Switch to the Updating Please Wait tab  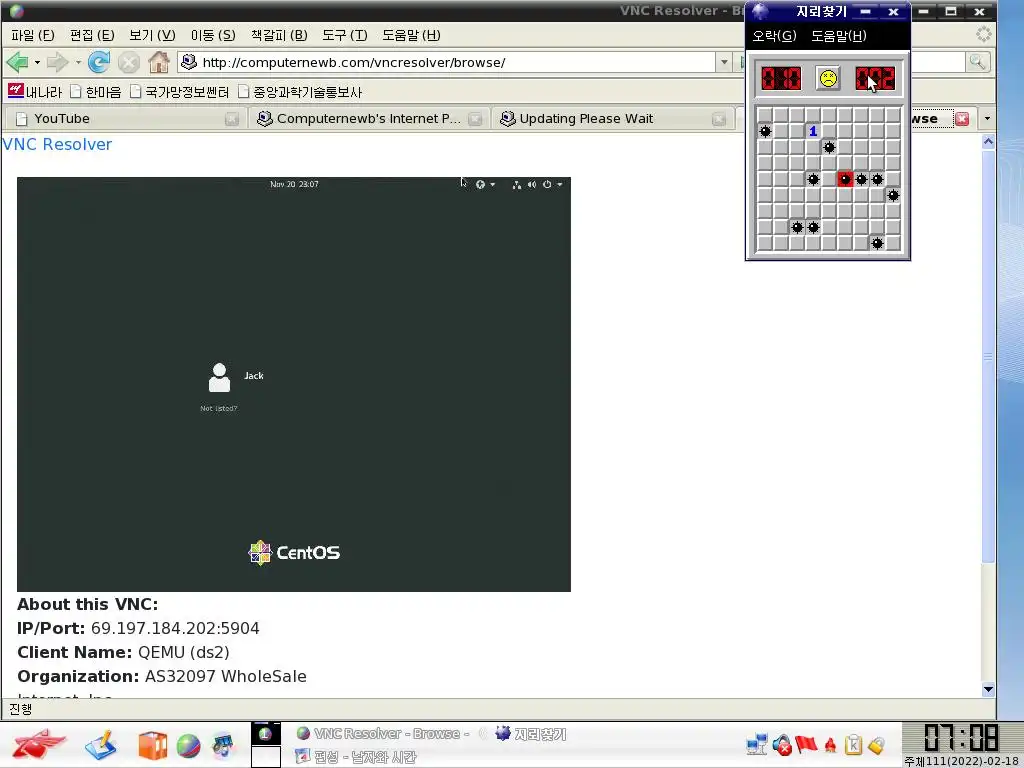click(x=612, y=119)
